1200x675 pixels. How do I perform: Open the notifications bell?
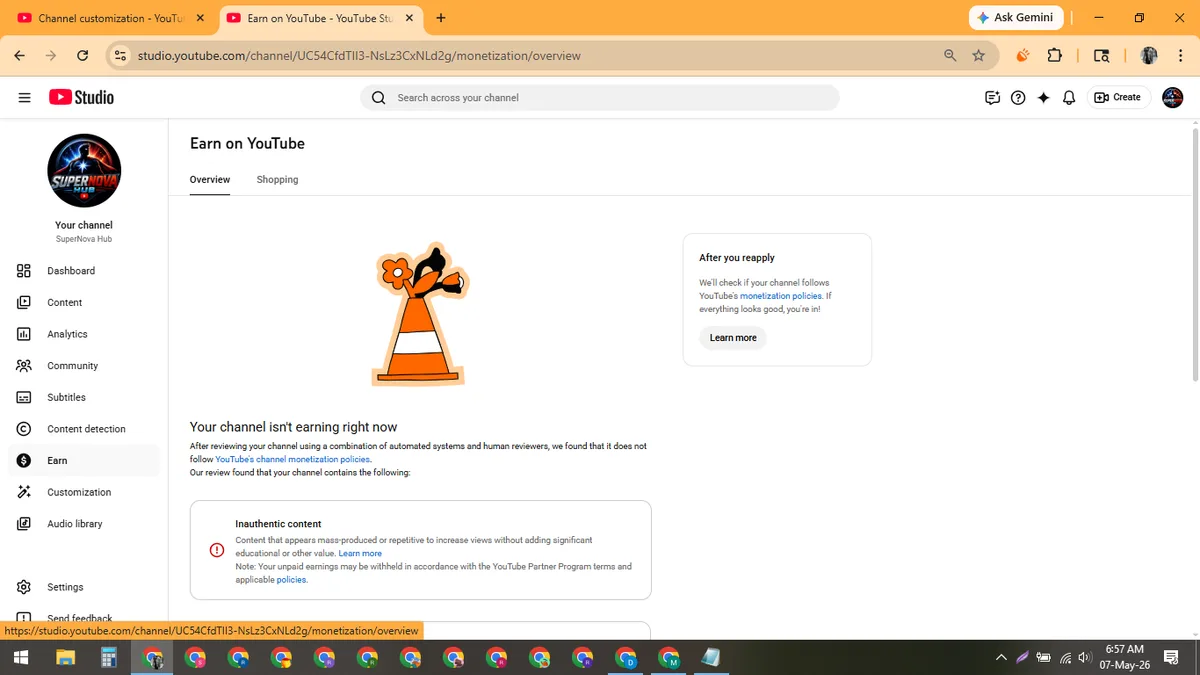coord(1069,98)
